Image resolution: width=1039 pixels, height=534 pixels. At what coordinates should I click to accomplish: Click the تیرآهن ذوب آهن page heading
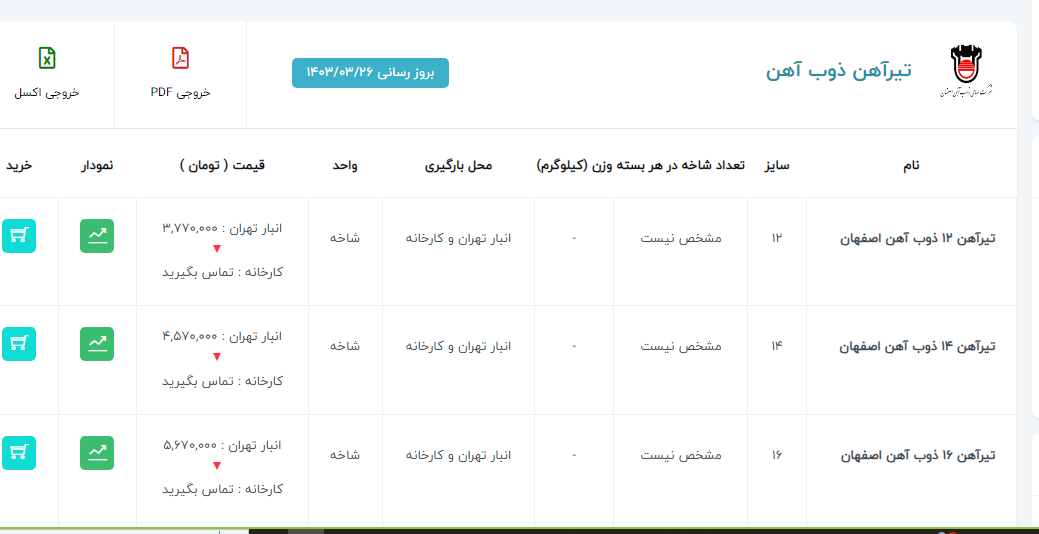click(839, 71)
